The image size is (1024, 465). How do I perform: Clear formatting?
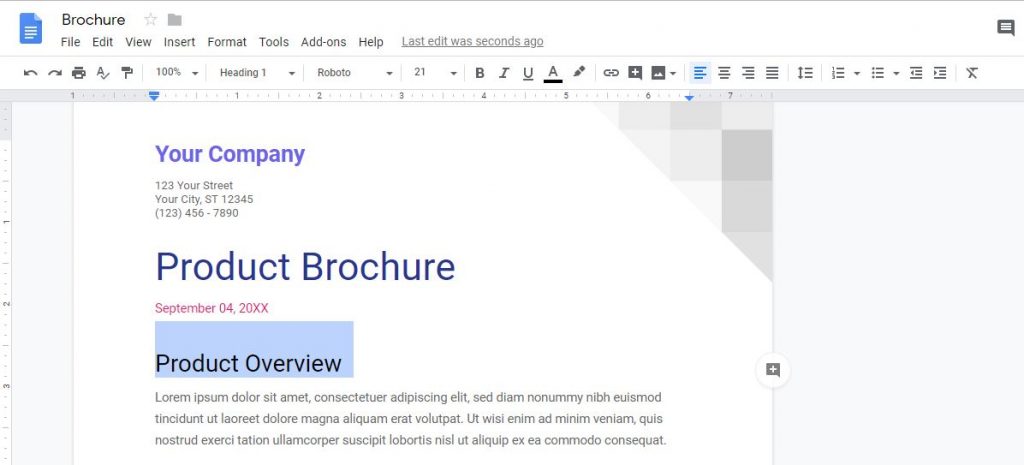[x=972, y=73]
